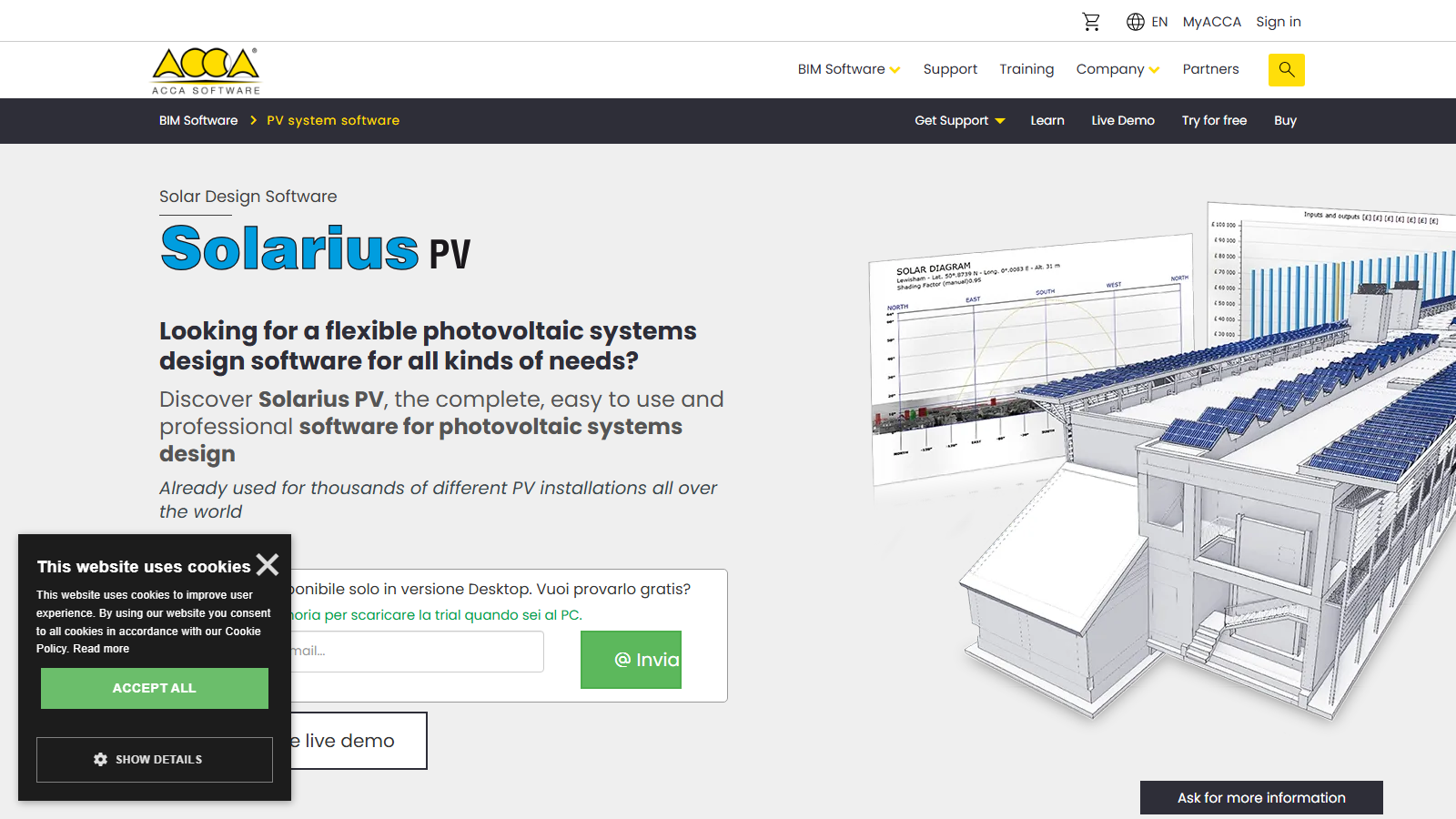Expand the Company dropdown menu
Image resolution: width=1456 pixels, height=819 pixels.
click(1117, 69)
